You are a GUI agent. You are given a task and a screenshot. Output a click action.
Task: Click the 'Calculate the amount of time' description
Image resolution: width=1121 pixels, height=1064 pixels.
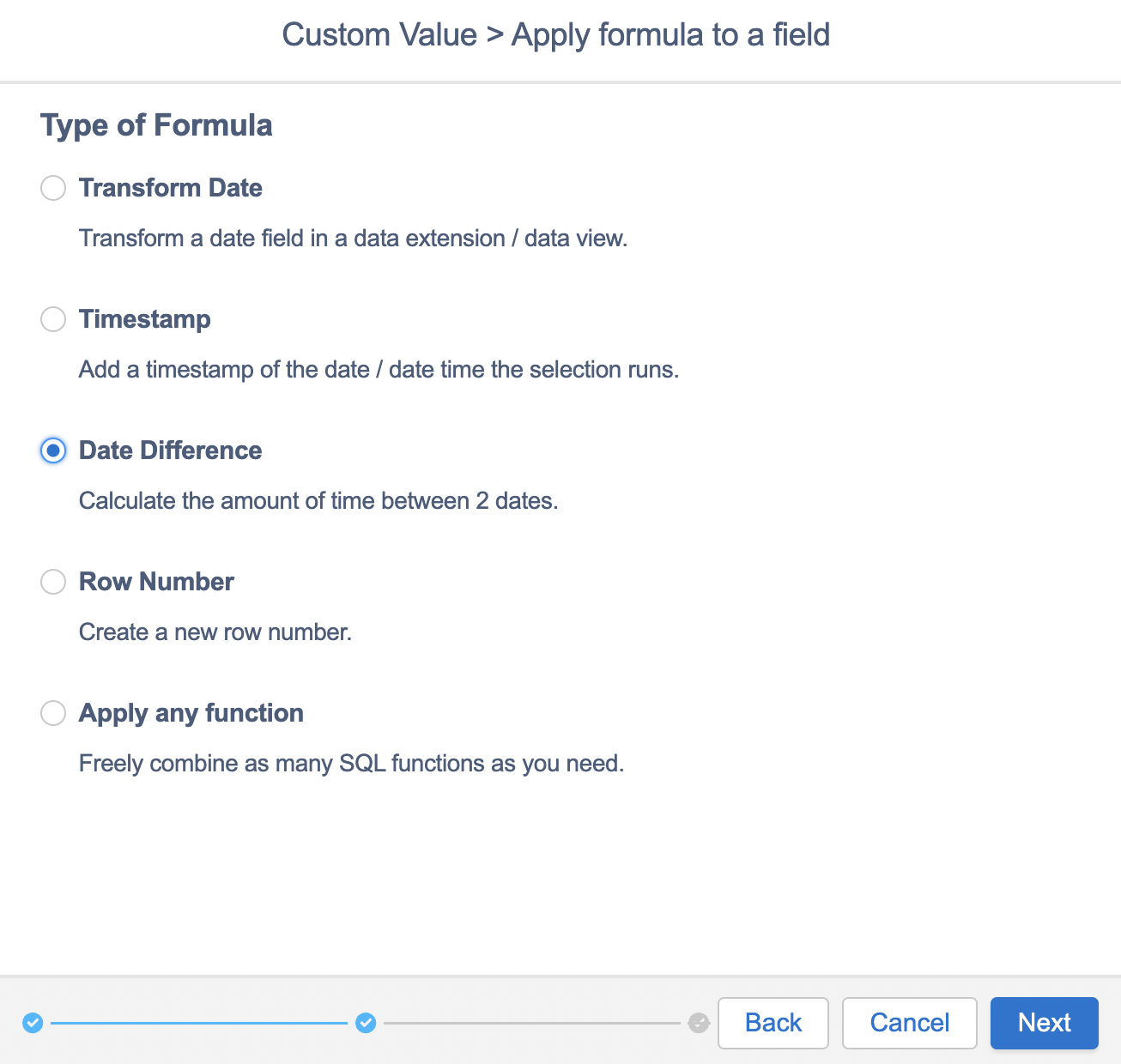pos(318,501)
